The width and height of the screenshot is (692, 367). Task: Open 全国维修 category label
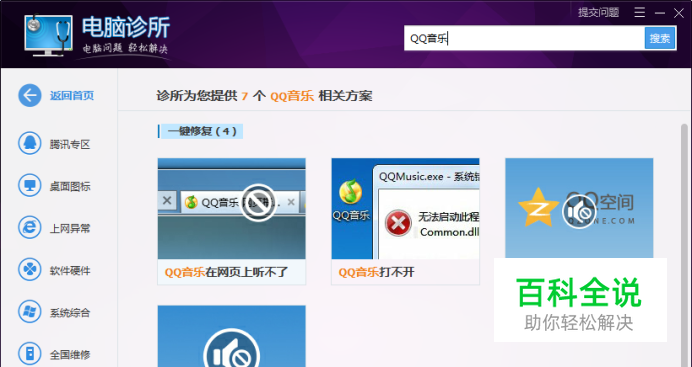click(x=70, y=354)
